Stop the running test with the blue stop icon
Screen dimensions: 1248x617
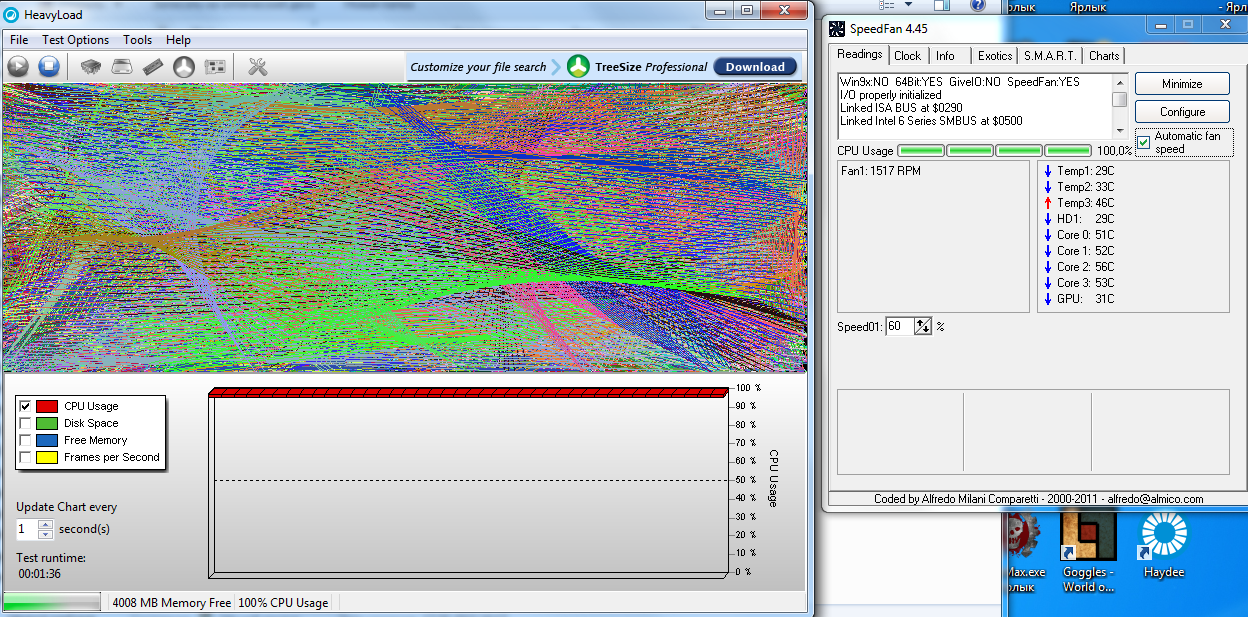[49, 67]
